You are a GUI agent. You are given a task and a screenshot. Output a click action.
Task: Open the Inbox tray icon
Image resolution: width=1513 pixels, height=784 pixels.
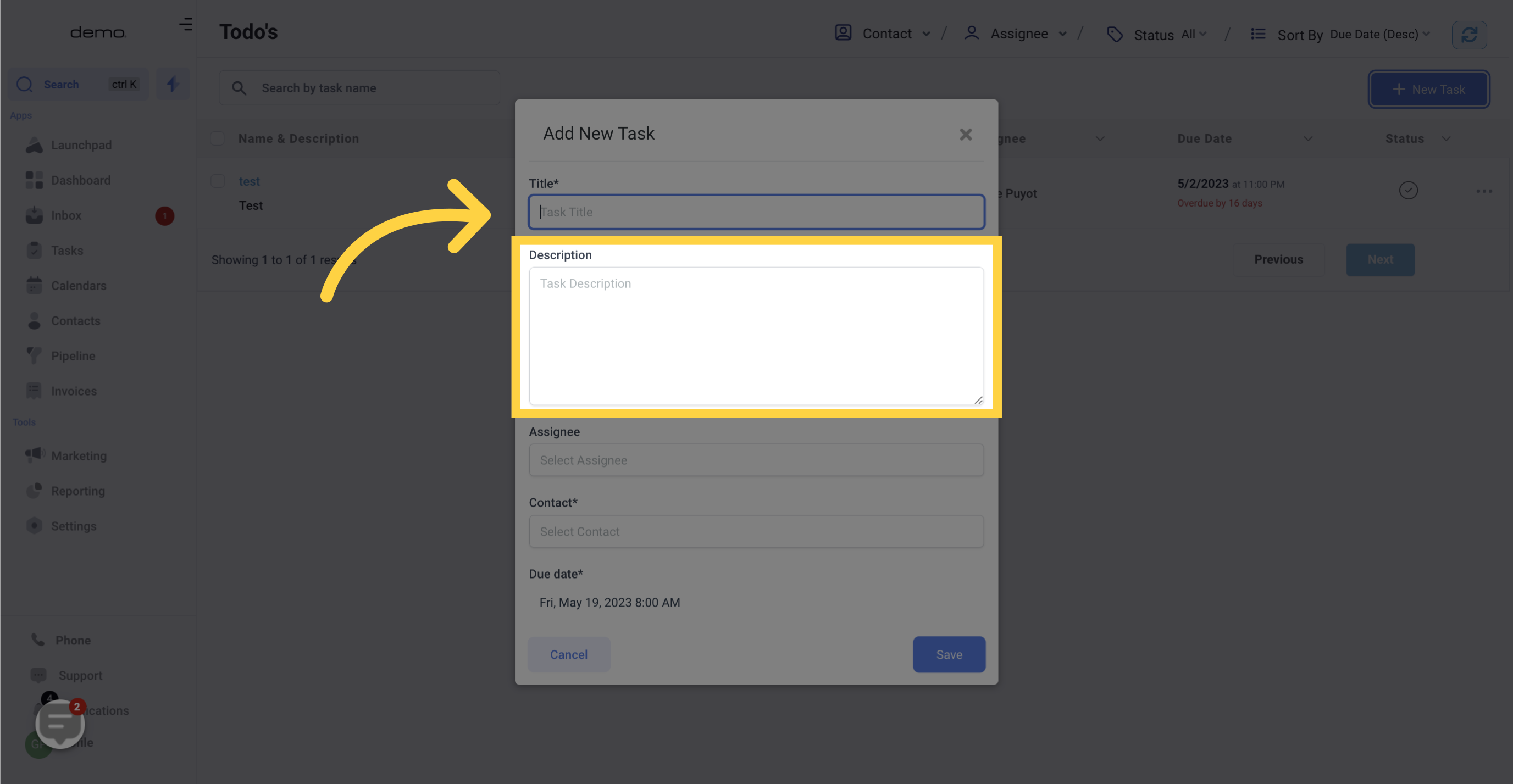34,215
